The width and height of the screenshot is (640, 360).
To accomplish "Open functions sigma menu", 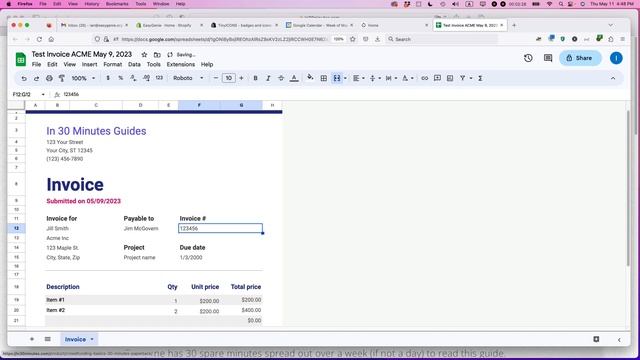I will 480,78.
